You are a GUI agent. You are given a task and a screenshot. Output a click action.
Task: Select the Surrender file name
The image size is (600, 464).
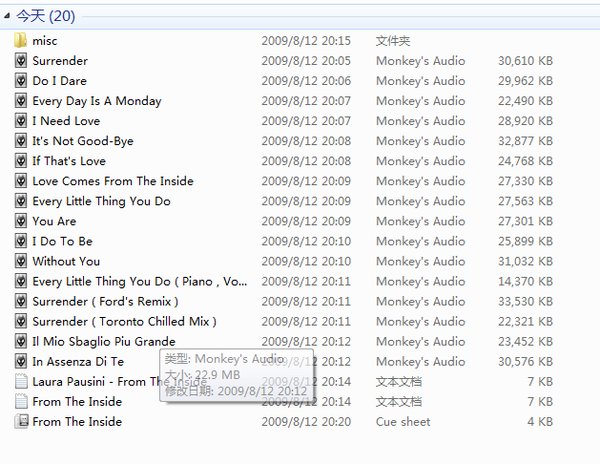click(60, 61)
